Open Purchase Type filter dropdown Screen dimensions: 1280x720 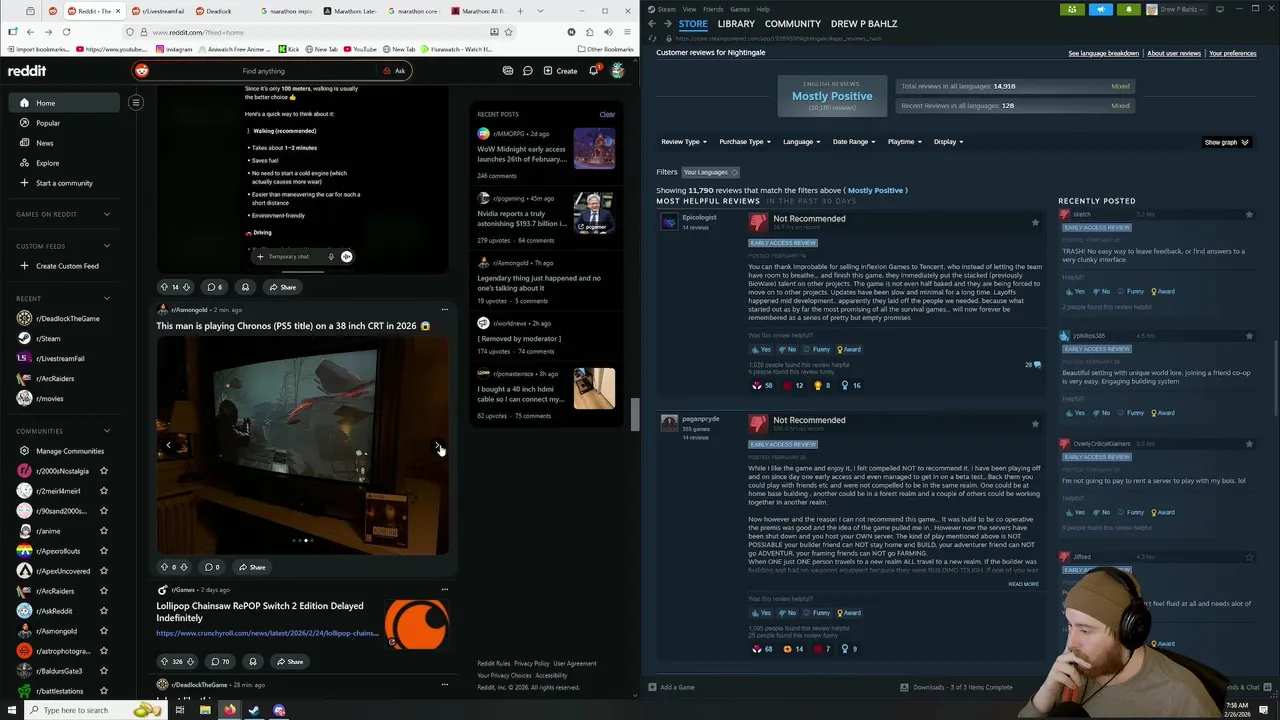(x=745, y=142)
